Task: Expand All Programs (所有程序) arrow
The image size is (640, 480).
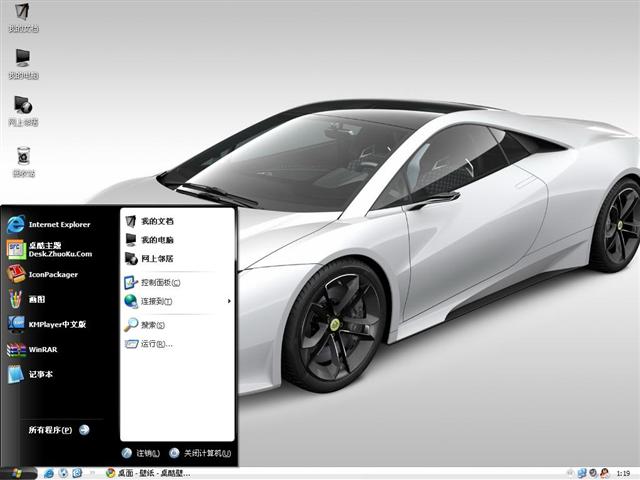Action: pyautogui.click(x=84, y=430)
